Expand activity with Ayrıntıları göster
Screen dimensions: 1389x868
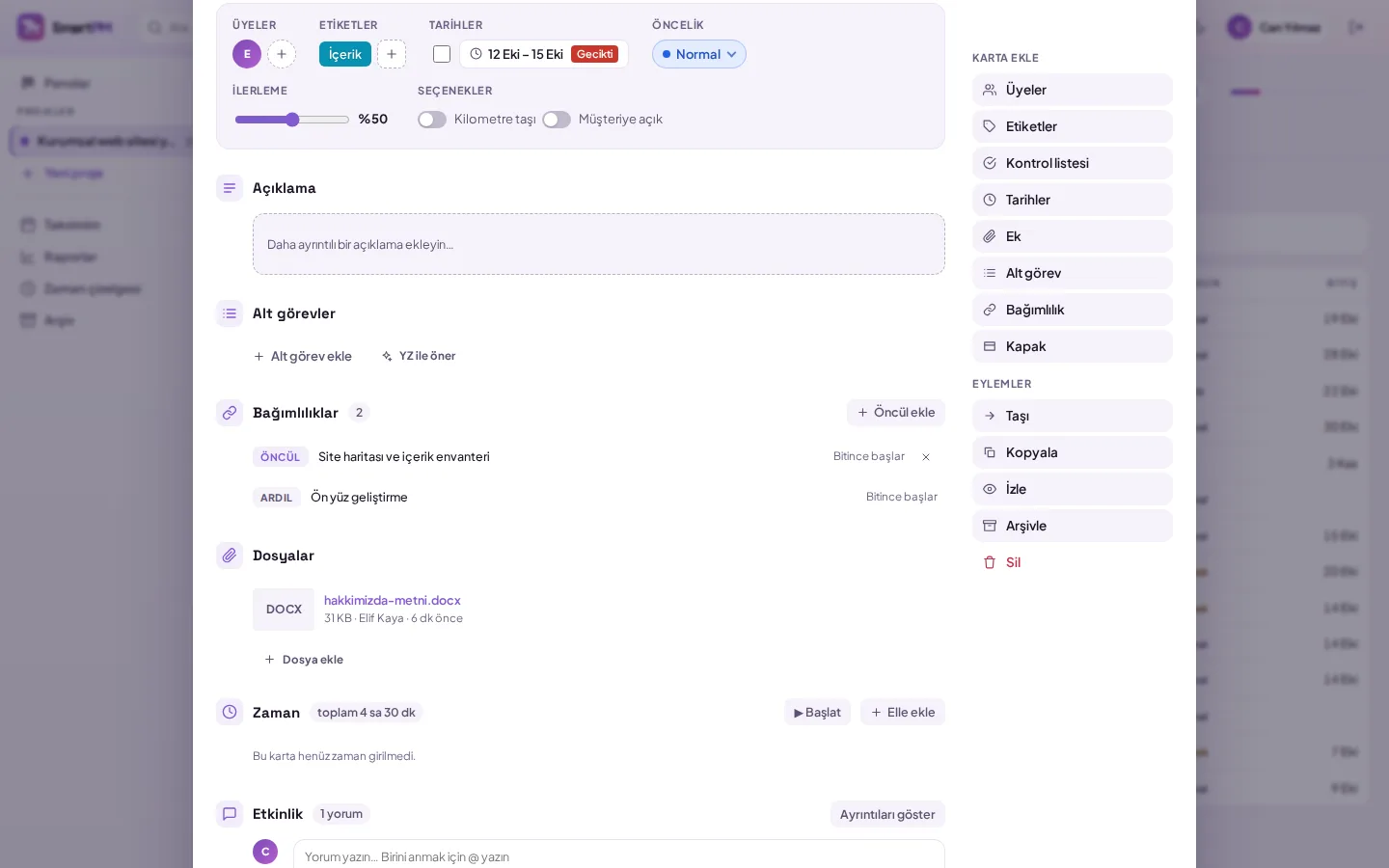tap(887, 814)
